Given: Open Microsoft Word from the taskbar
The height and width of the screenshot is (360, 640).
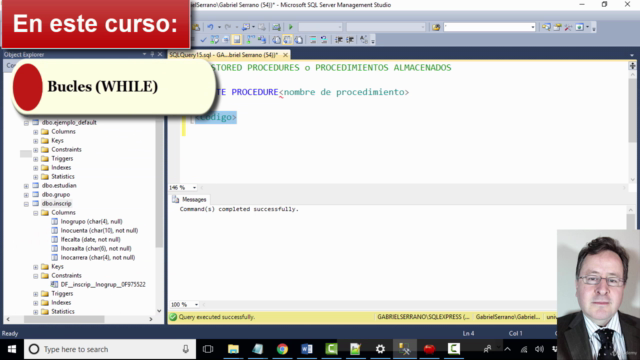Looking at the screenshot, I should click(307, 349).
